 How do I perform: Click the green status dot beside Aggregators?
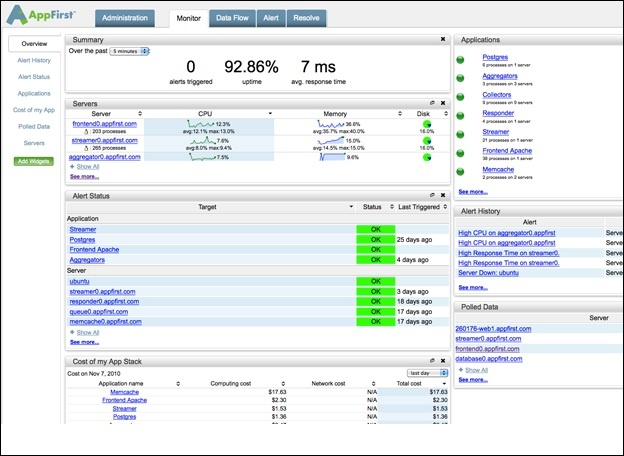pyautogui.click(x=460, y=78)
